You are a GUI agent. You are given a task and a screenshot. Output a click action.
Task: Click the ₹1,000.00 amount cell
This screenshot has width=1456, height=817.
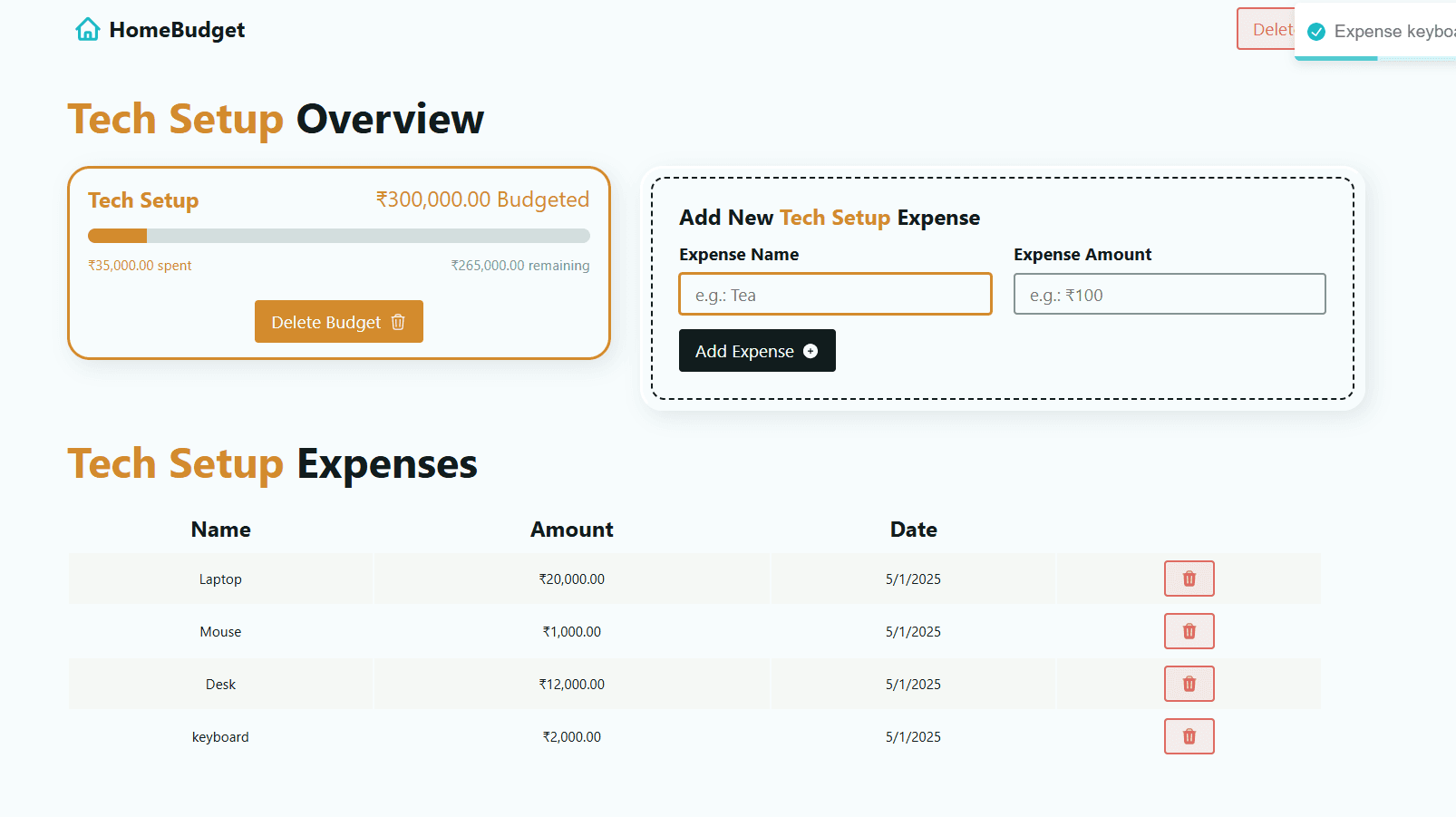click(572, 631)
